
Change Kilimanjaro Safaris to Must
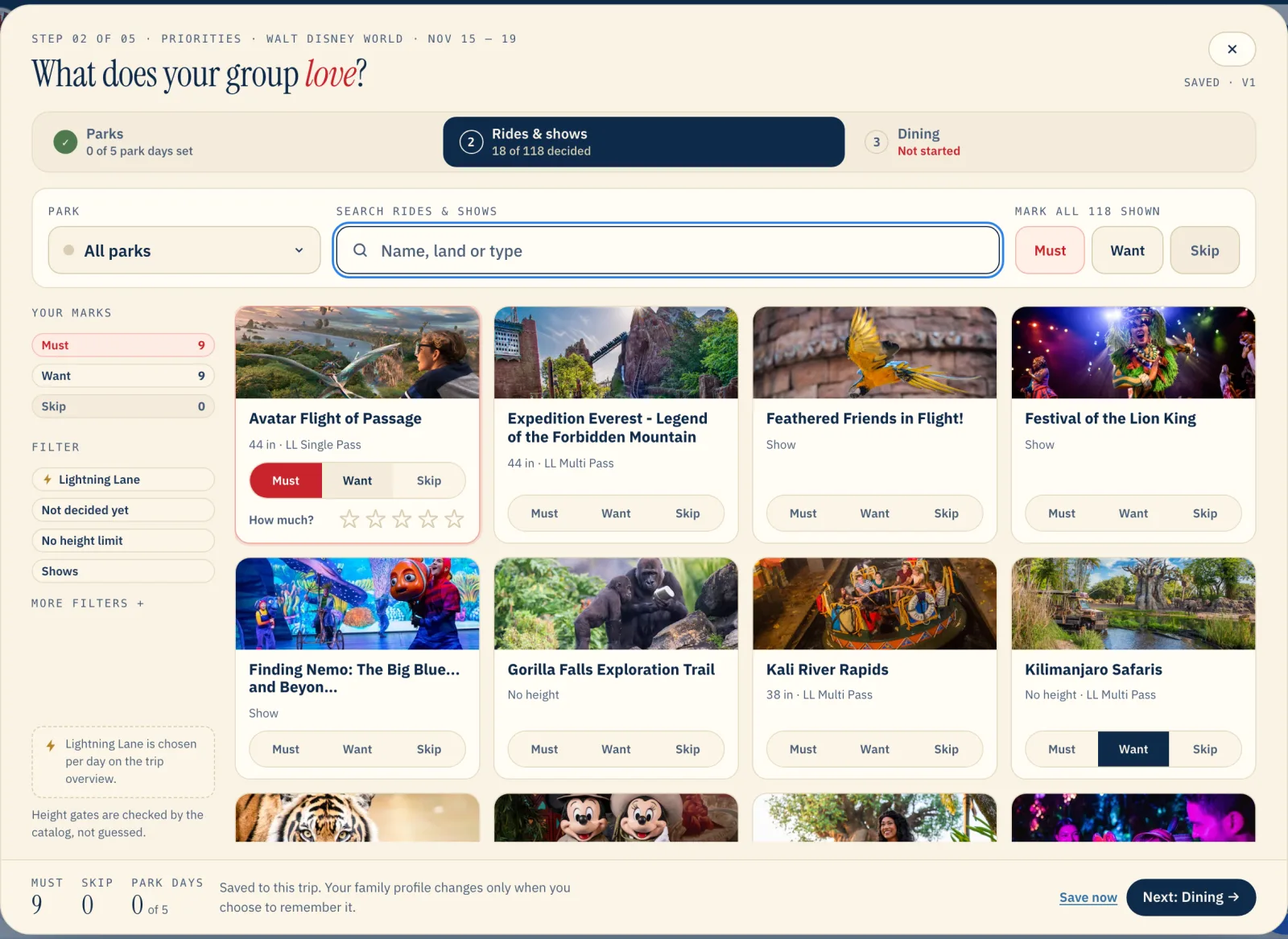click(x=1062, y=749)
